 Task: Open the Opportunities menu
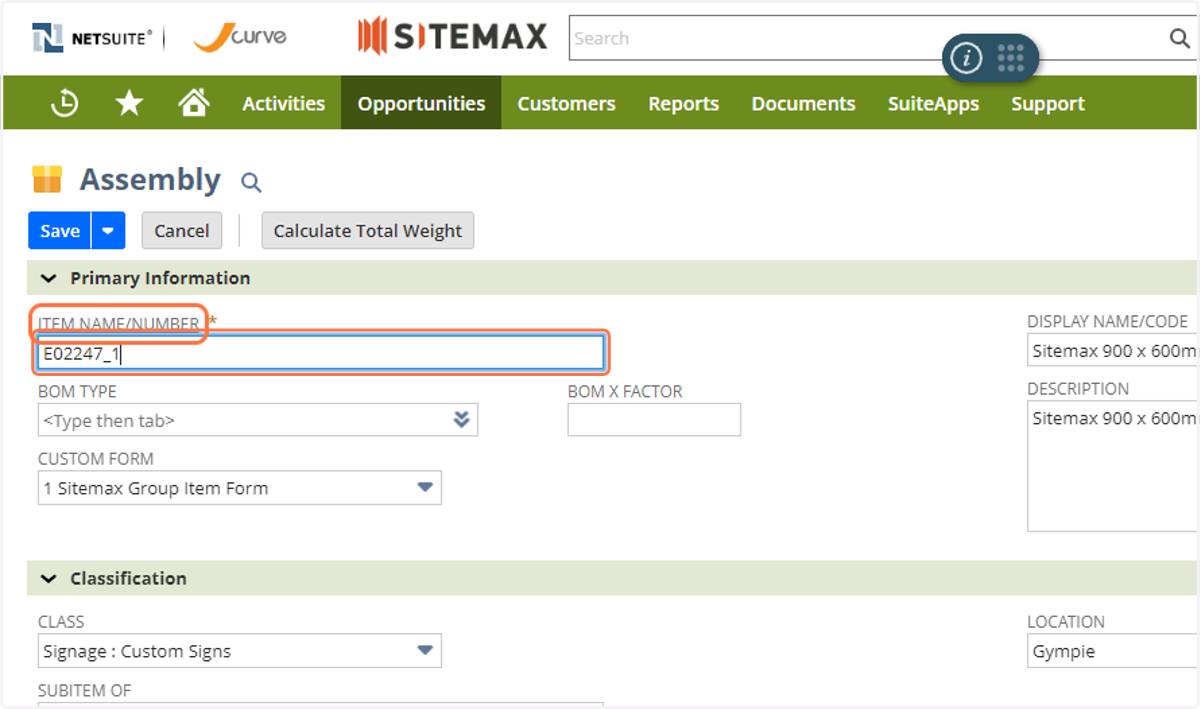click(421, 103)
